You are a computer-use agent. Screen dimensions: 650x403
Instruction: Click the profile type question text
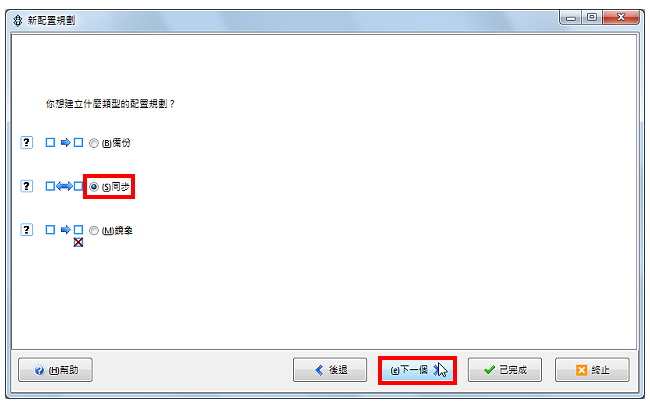(110, 104)
